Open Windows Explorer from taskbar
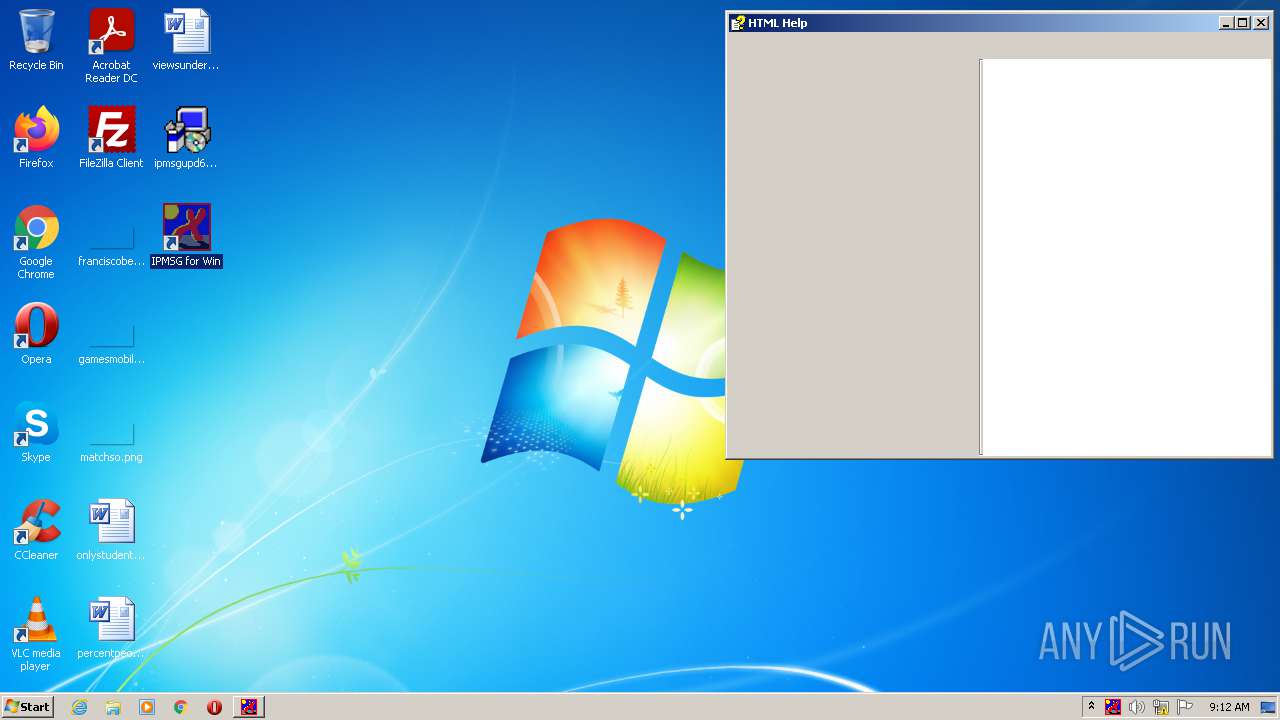Screen dimensions: 1280x720 [113, 707]
